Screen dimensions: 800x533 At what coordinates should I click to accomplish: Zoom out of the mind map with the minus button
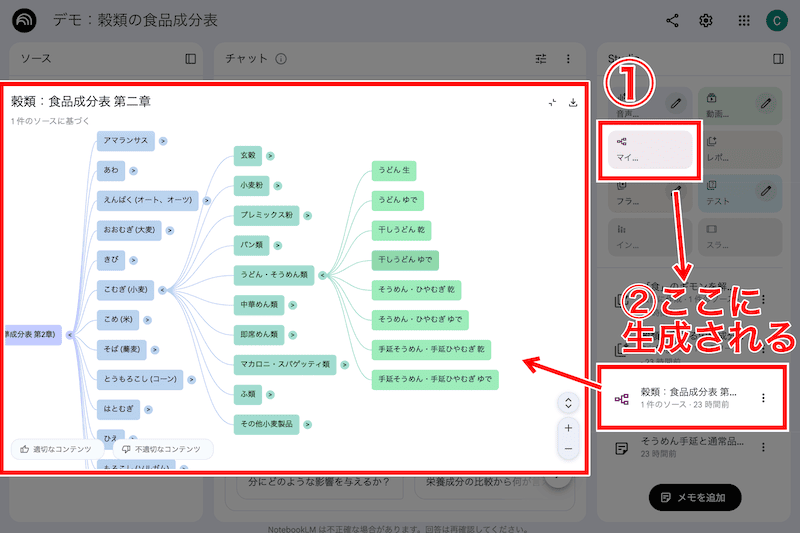[x=568, y=449]
